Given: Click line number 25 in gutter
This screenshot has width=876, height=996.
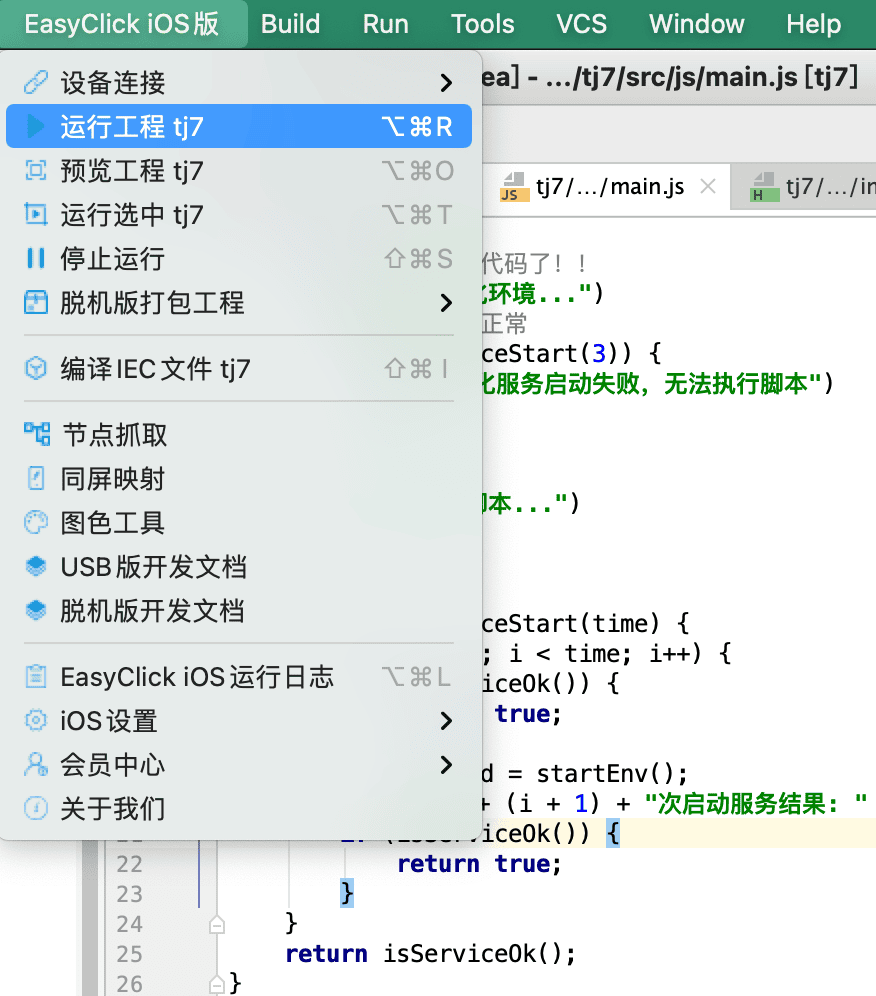Looking at the screenshot, I should [x=130, y=954].
